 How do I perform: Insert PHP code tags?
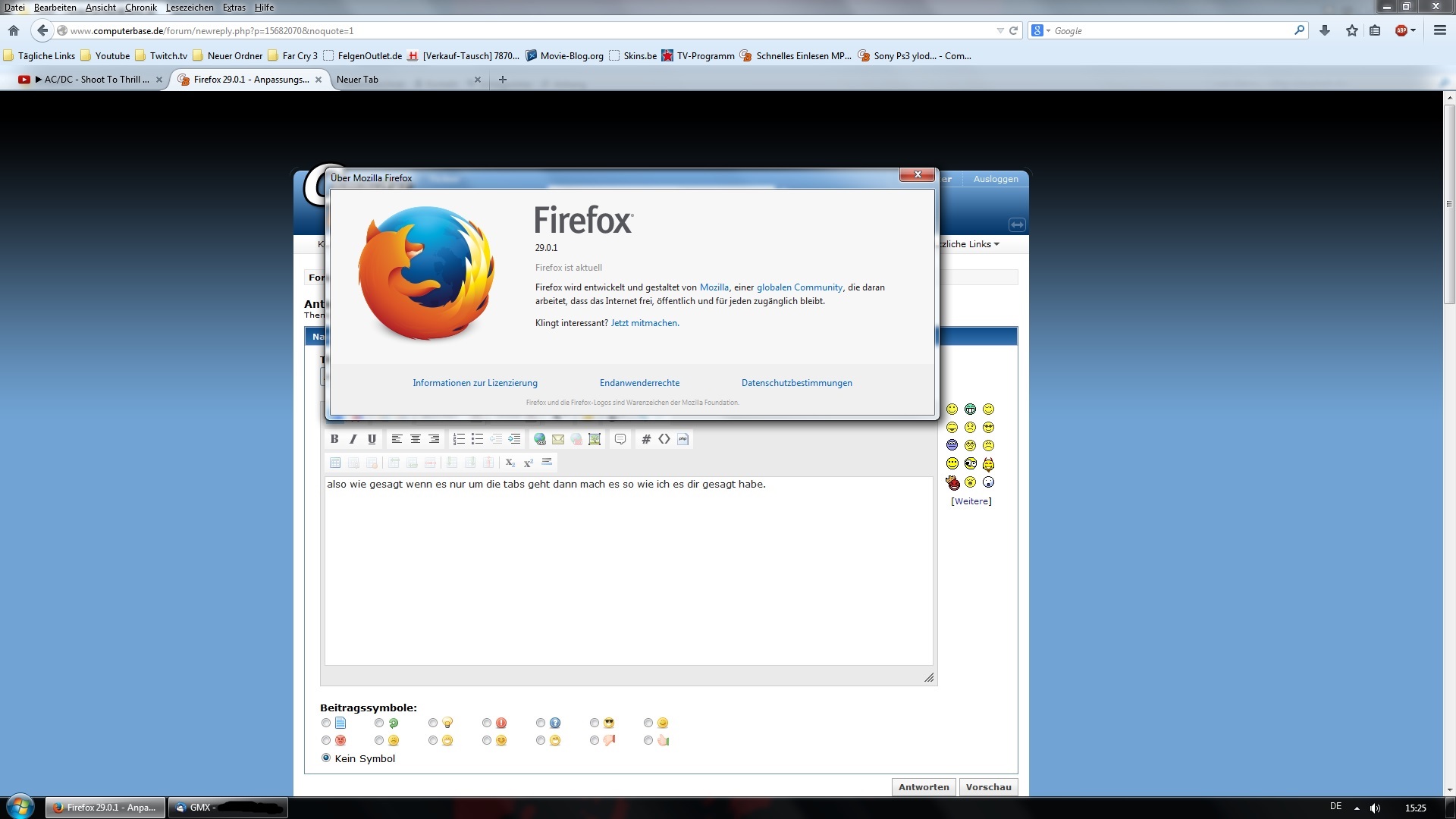point(682,439)
